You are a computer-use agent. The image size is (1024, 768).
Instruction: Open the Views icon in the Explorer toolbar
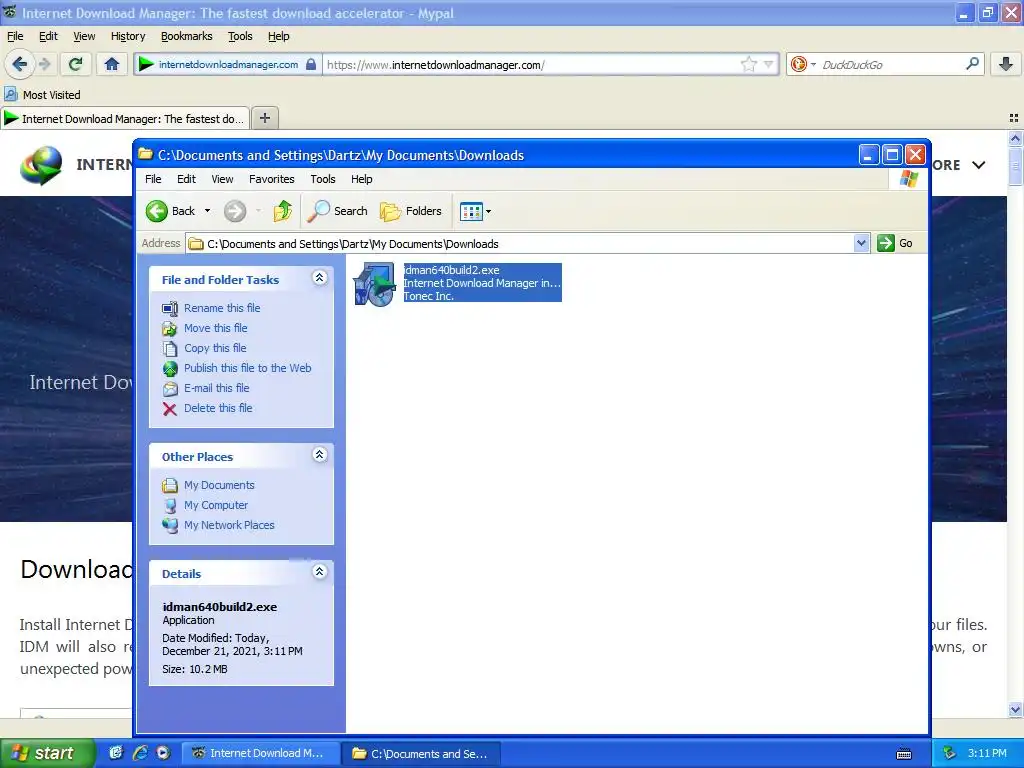click(x=471, y=211)
